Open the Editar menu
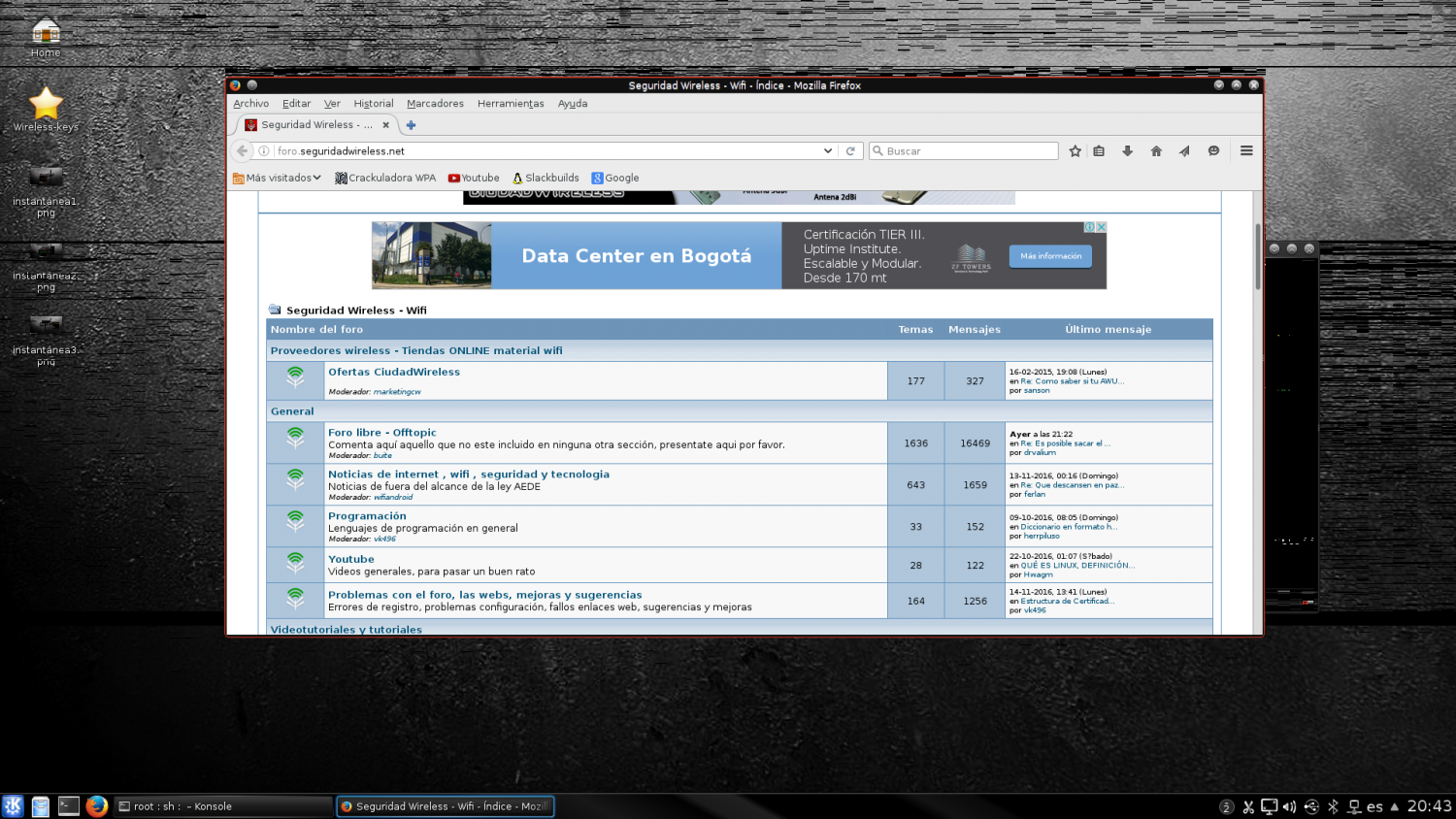The height and width of the screenshot is (819, 1456). (296, 104)
